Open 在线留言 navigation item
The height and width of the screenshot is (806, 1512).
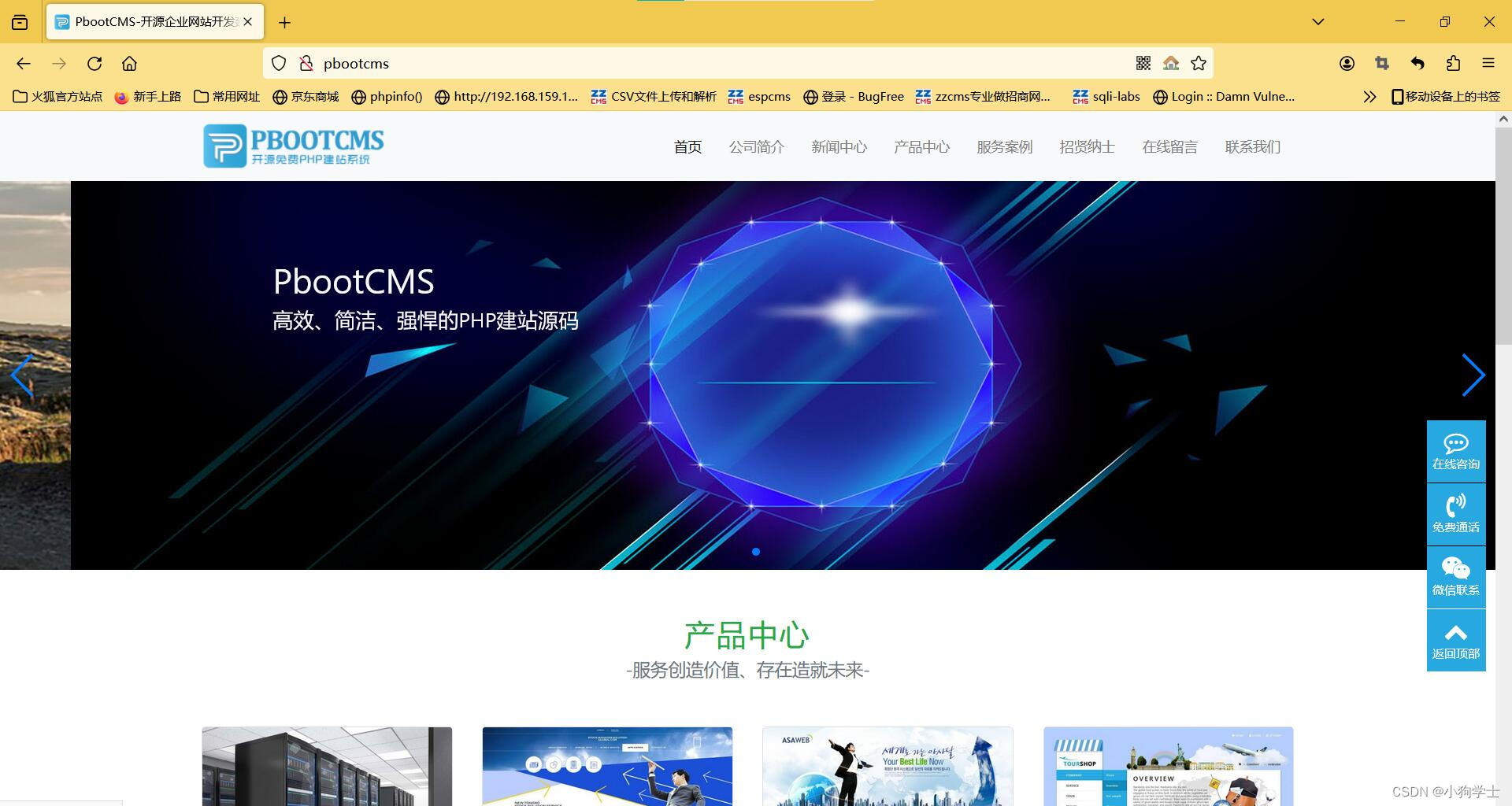[x=1170, y=147]
